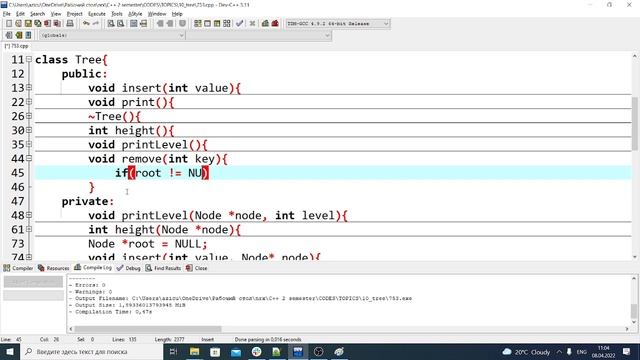Click the New file toolbar icon

(x=9, y=24)
